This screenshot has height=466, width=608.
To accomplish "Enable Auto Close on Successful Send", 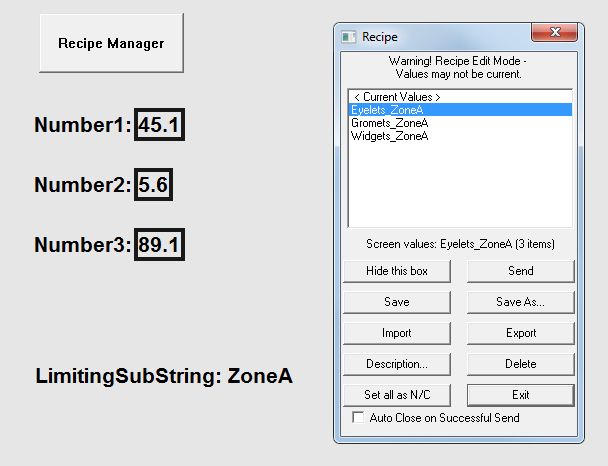I will (359, 418).
